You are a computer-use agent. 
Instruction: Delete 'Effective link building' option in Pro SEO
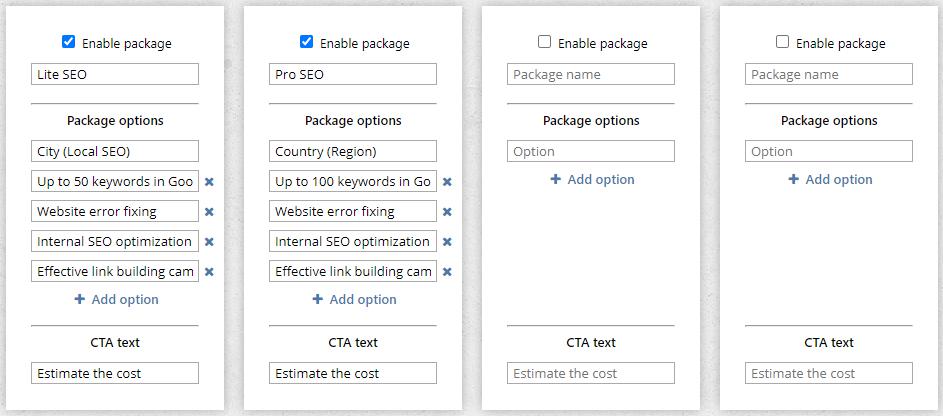[x=447, y=272]
